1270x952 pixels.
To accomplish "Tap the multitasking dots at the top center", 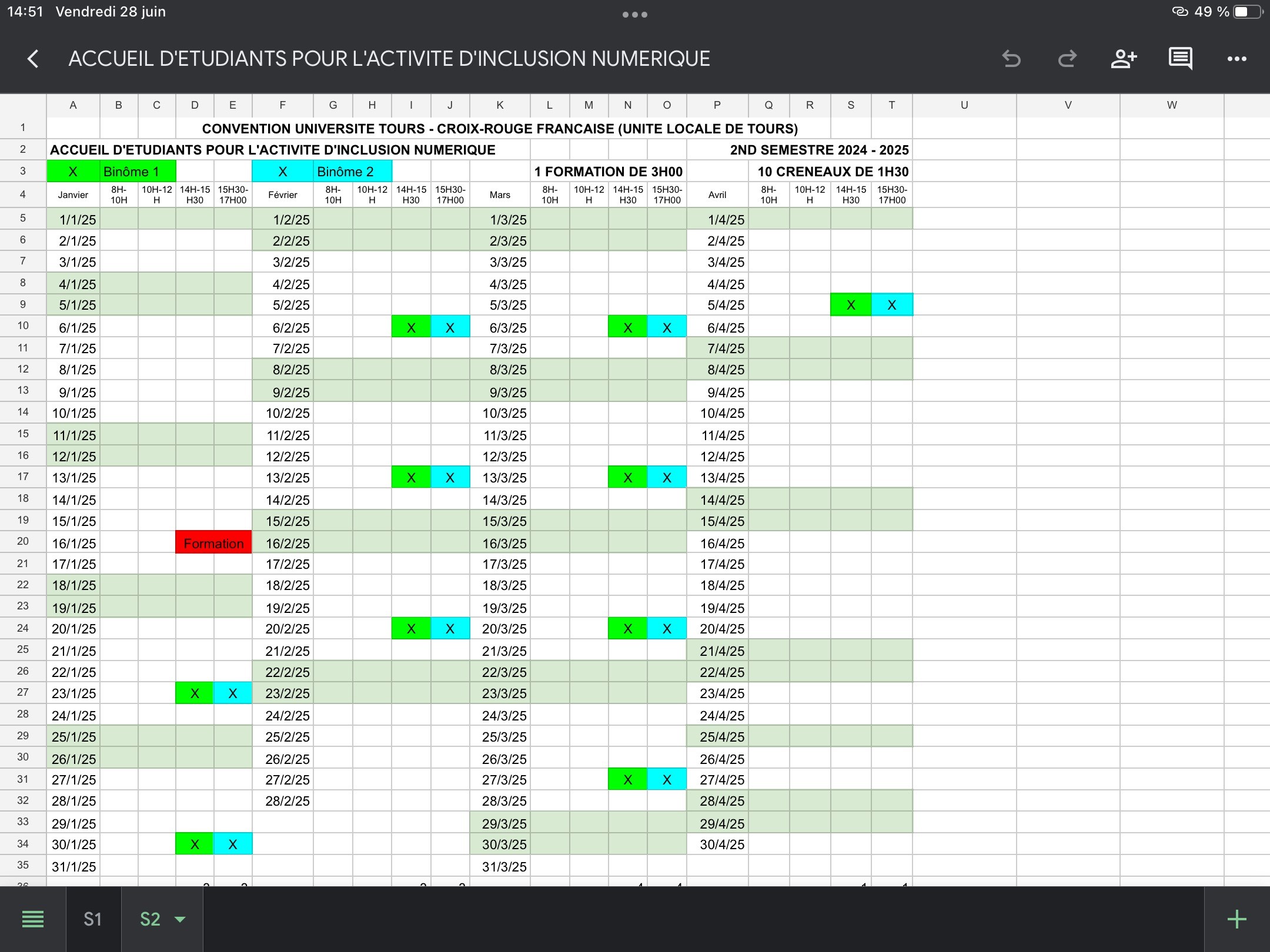I will (635, 15).
